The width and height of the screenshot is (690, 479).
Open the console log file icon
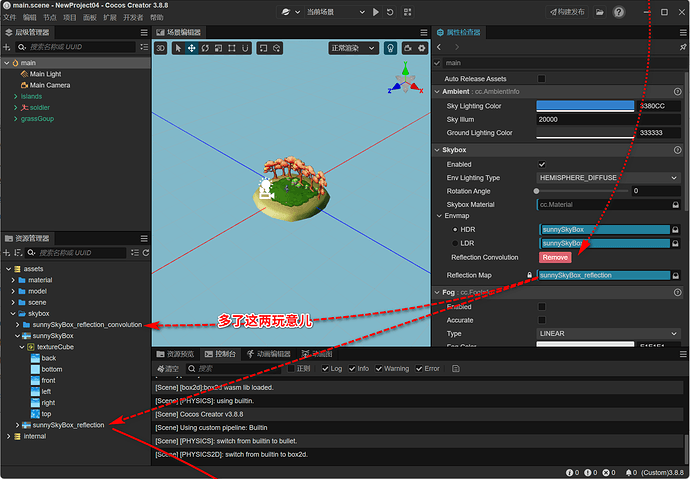tap(456, 369)
